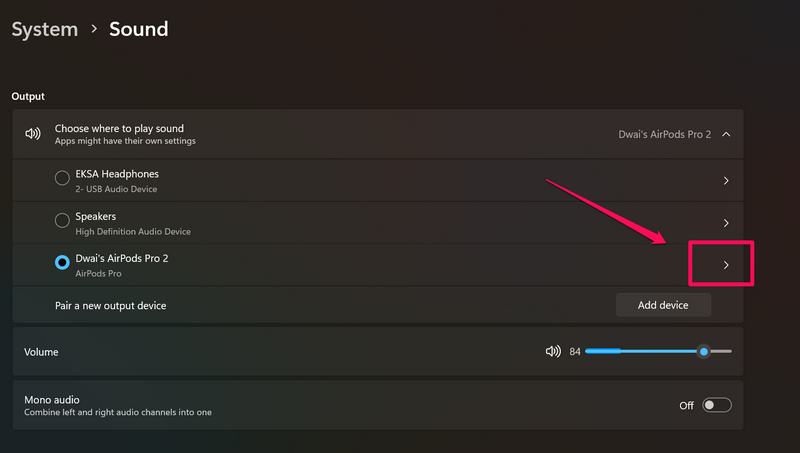
Task: Mute using the volume speaker icon
Action: click(552, 351)
